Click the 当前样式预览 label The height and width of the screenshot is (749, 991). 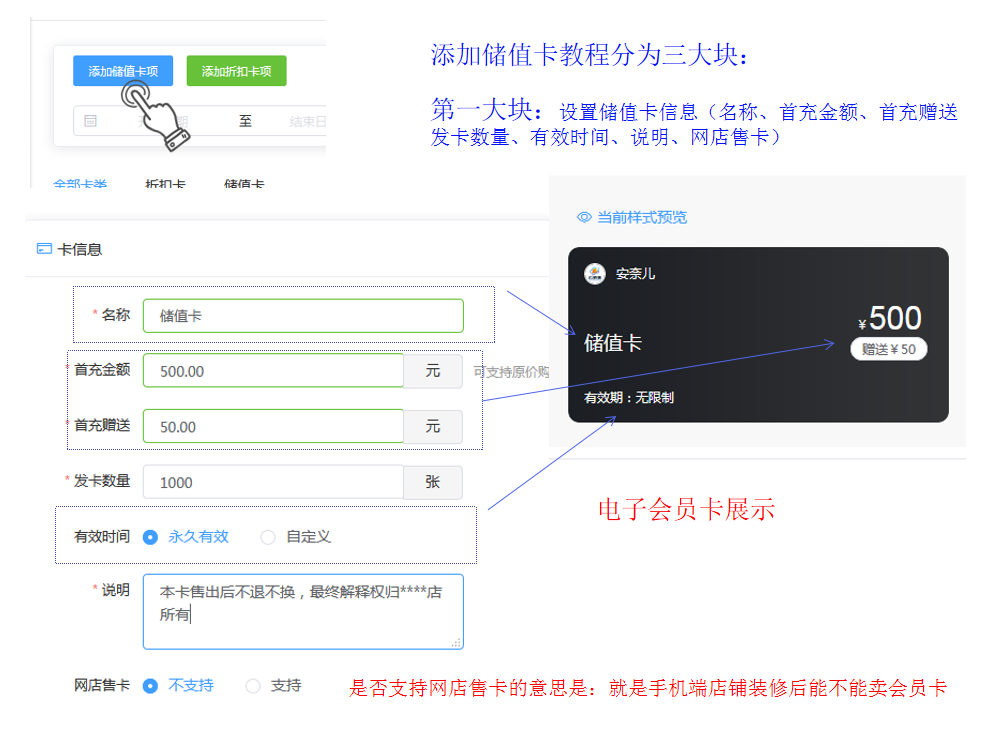point(642,217)
